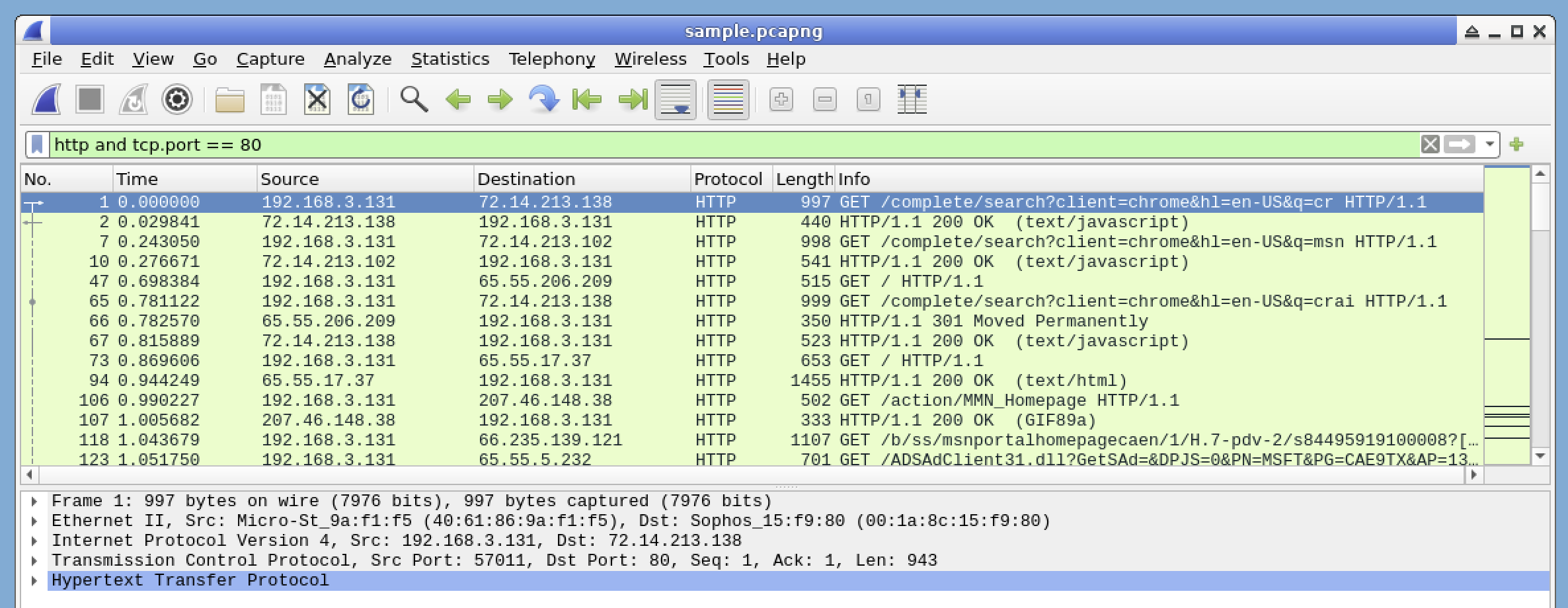Click the packet list horizontal scrollbar

pyautogui.click(x=752, y=475)
